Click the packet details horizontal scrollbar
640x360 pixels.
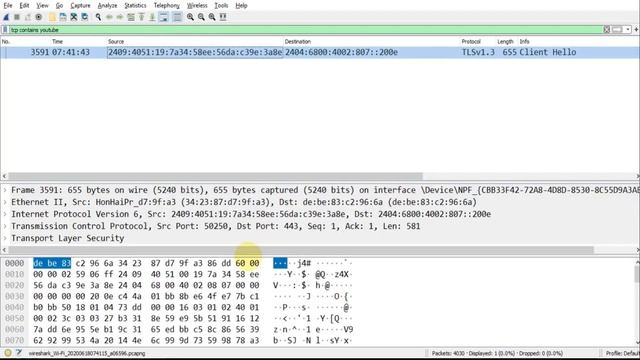click(x=301, y=249)
